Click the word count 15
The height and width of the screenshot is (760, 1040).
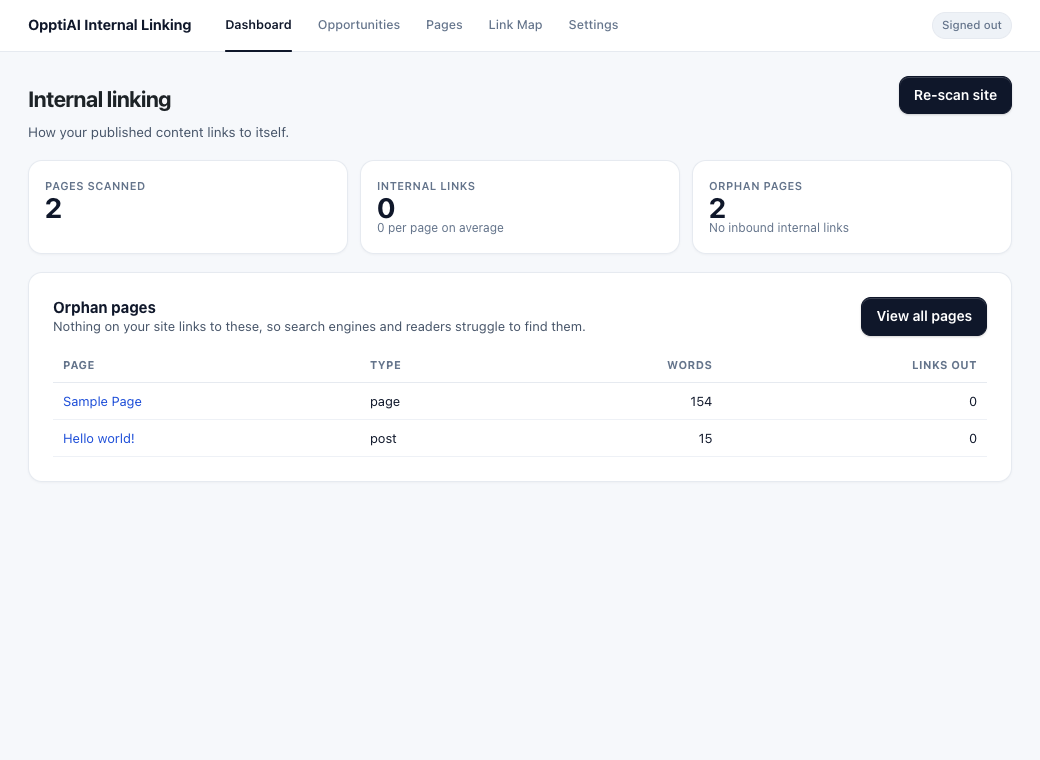coord(705,438)
